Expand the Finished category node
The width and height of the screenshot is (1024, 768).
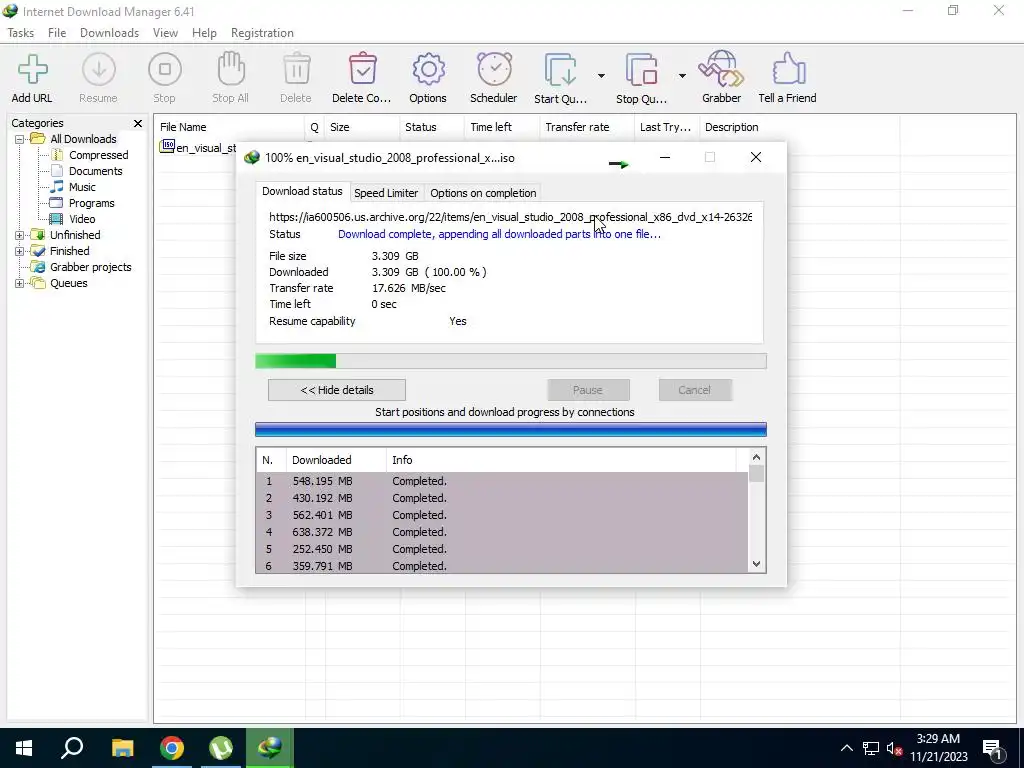[20, 251]
